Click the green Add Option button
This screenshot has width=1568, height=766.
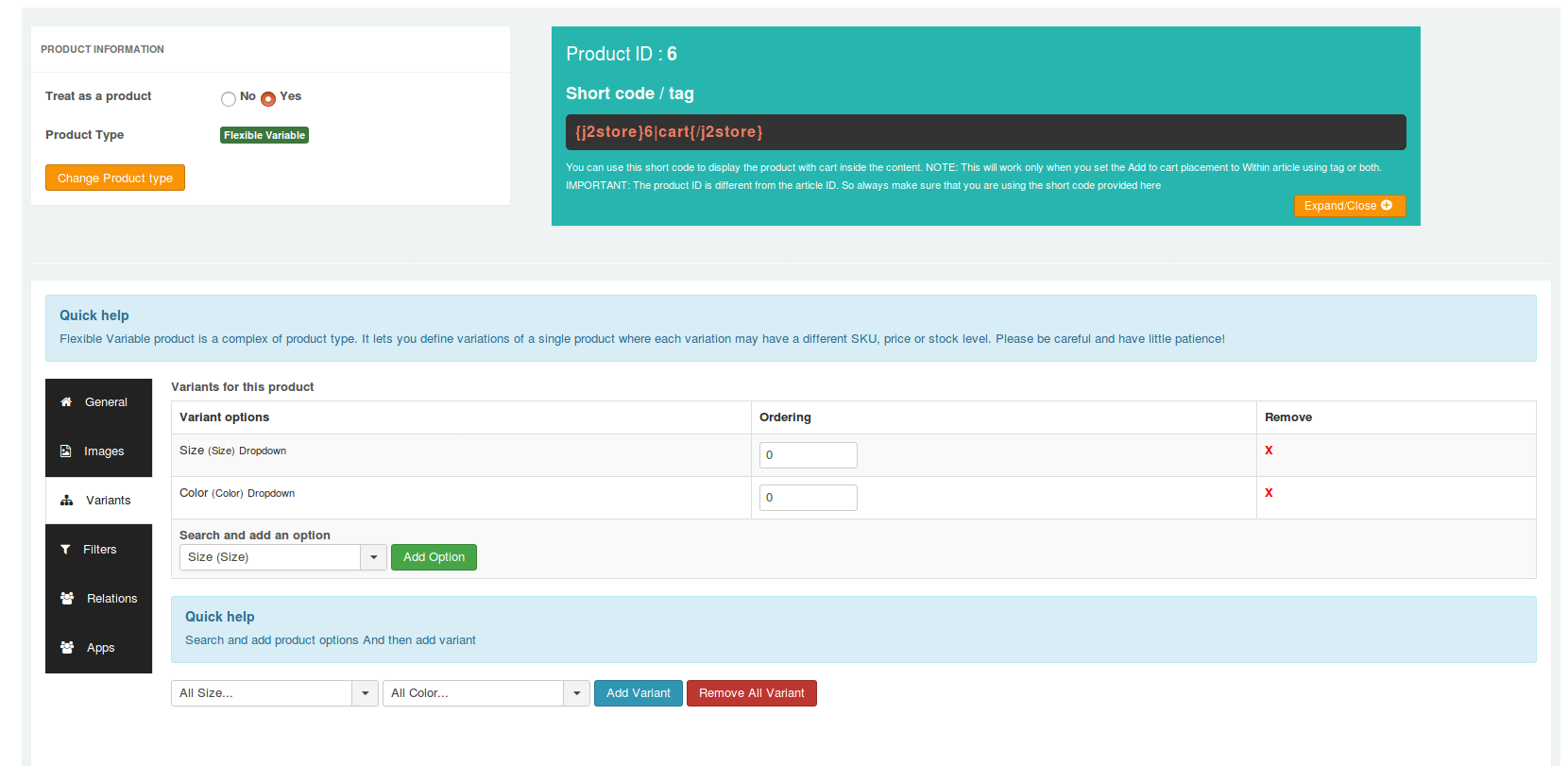434,557
